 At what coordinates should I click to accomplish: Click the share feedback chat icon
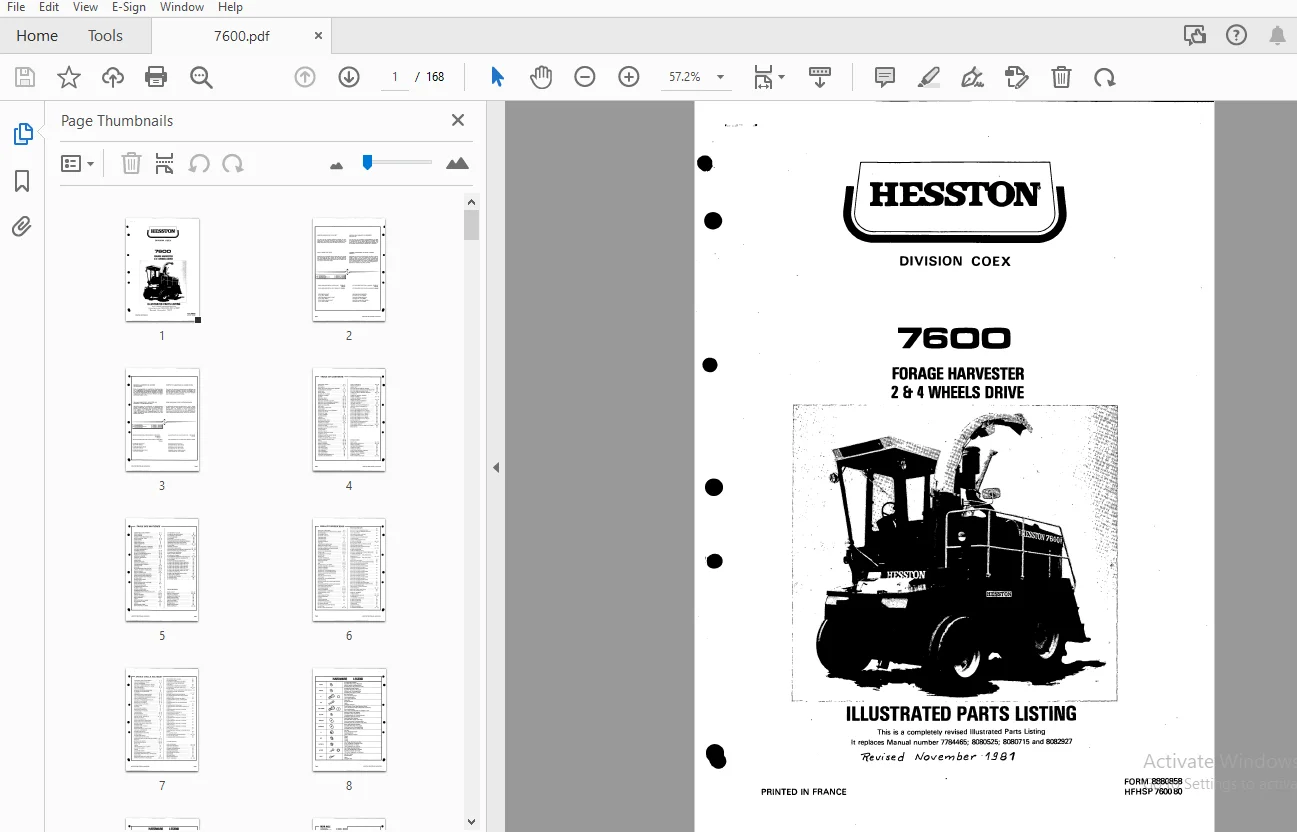coord(1194,36)
